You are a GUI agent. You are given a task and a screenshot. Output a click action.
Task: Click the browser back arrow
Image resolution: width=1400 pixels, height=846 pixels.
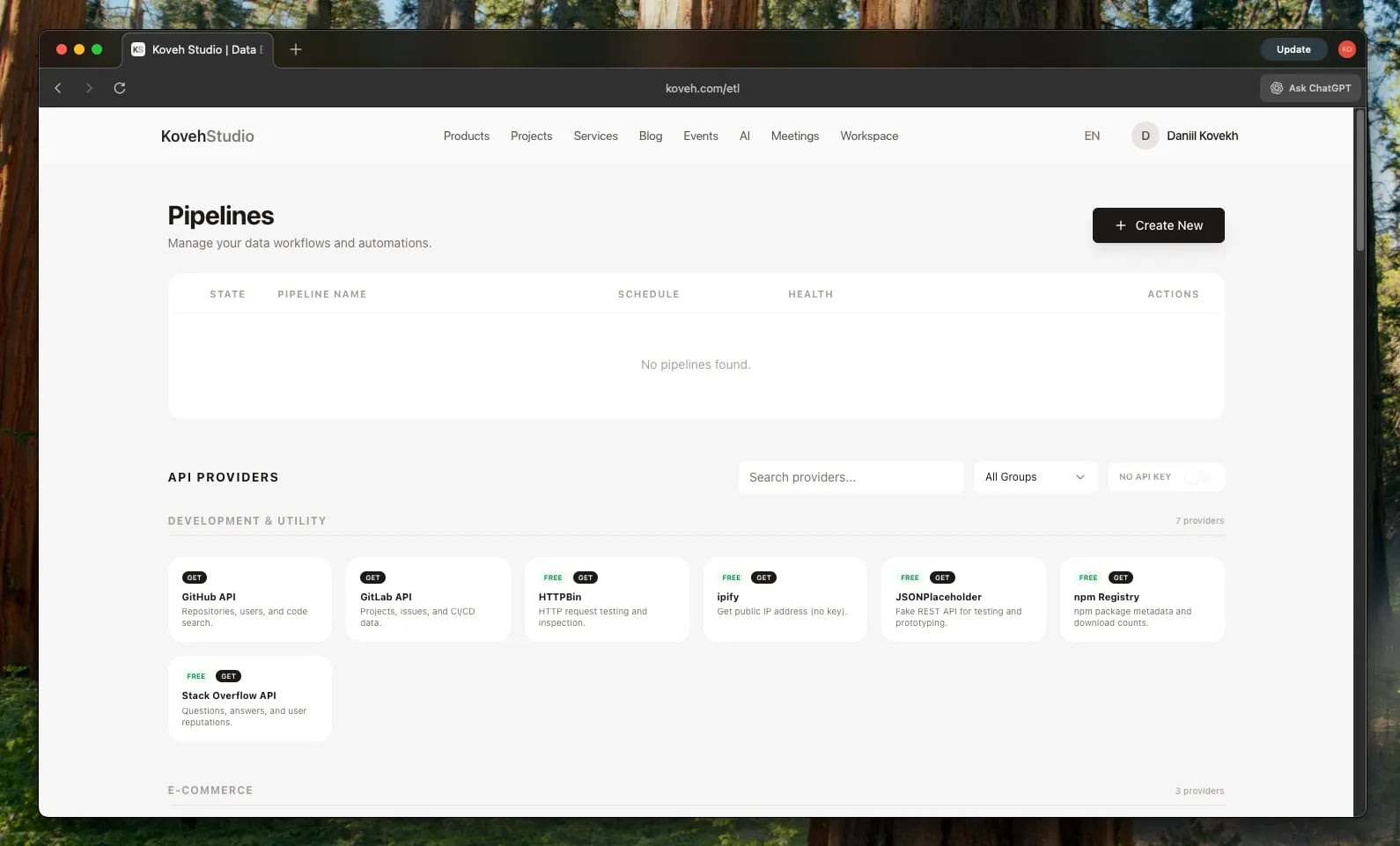tap(58, 88)
